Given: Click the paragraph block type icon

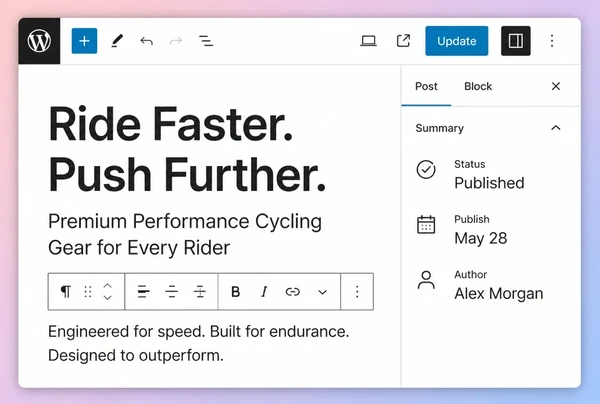Looking at the screenshot, I should [x=66, y=292].
